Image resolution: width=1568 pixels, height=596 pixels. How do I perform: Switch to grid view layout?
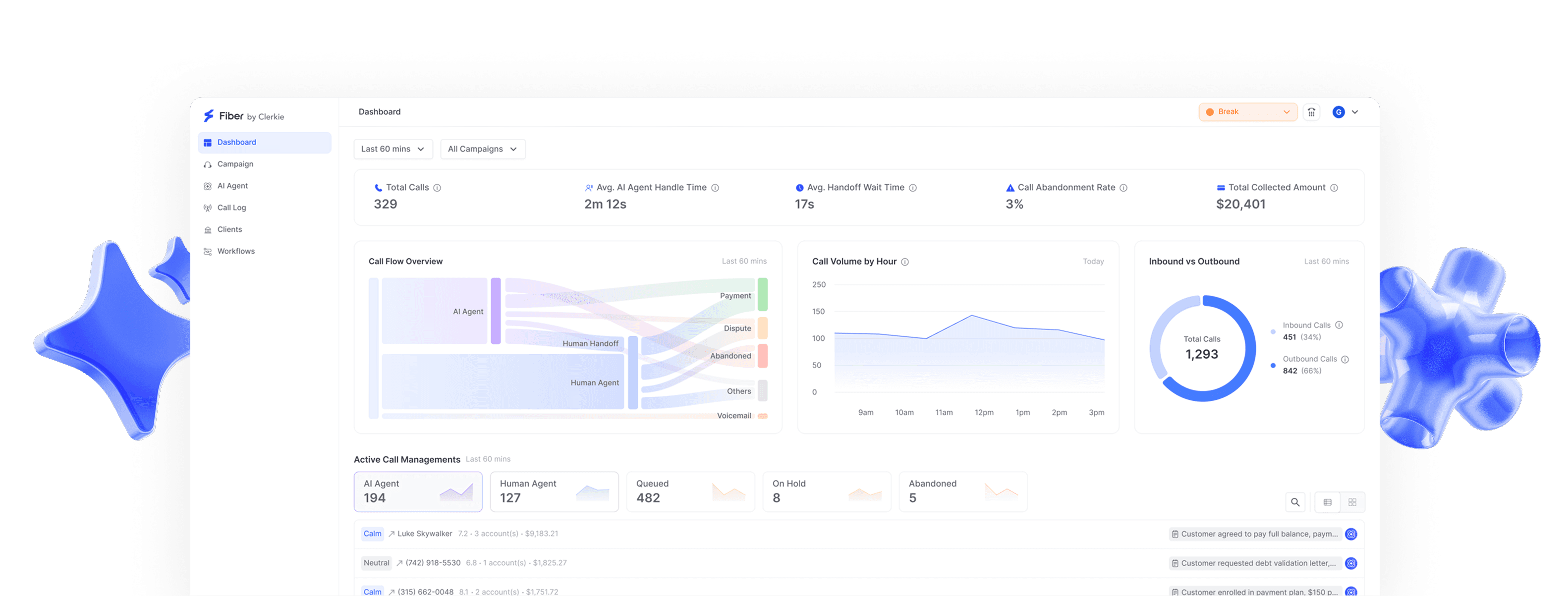[1352, 502]
